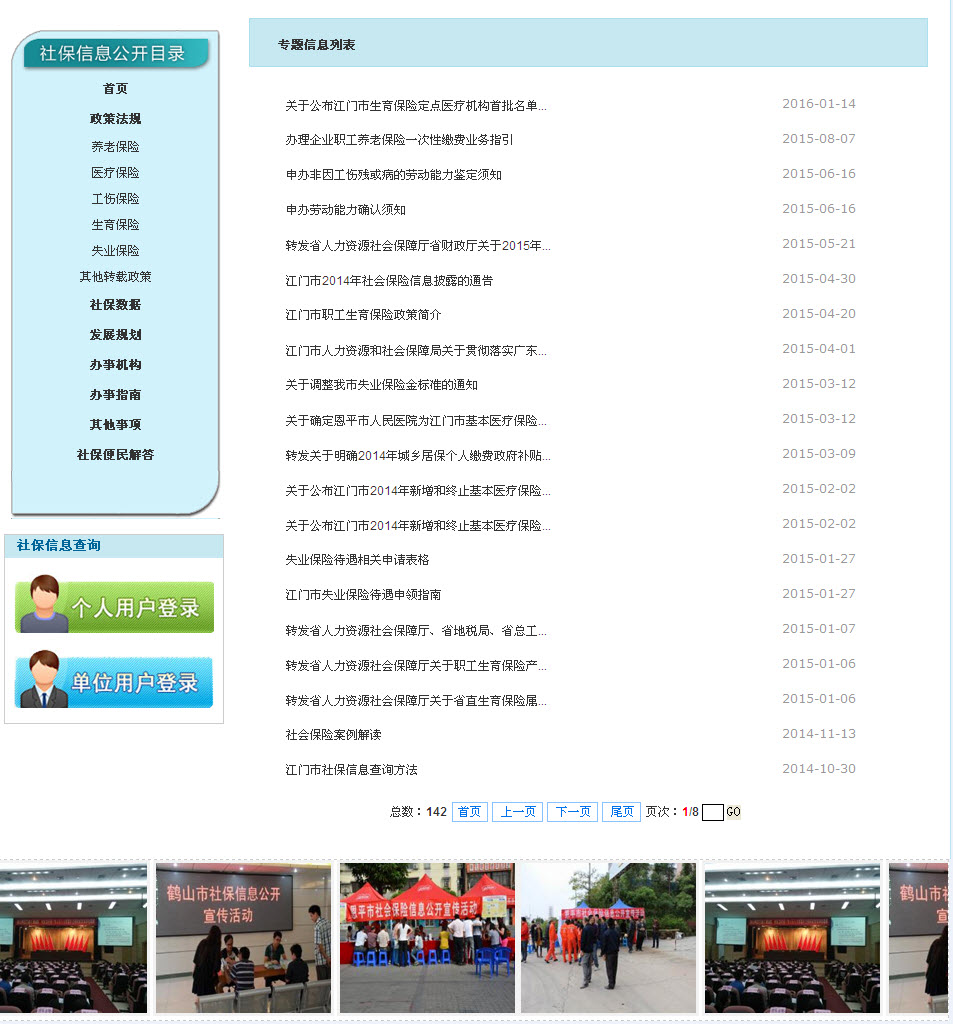Open article 办理企业职工养老保险一次性缴费业务指引

399,140
